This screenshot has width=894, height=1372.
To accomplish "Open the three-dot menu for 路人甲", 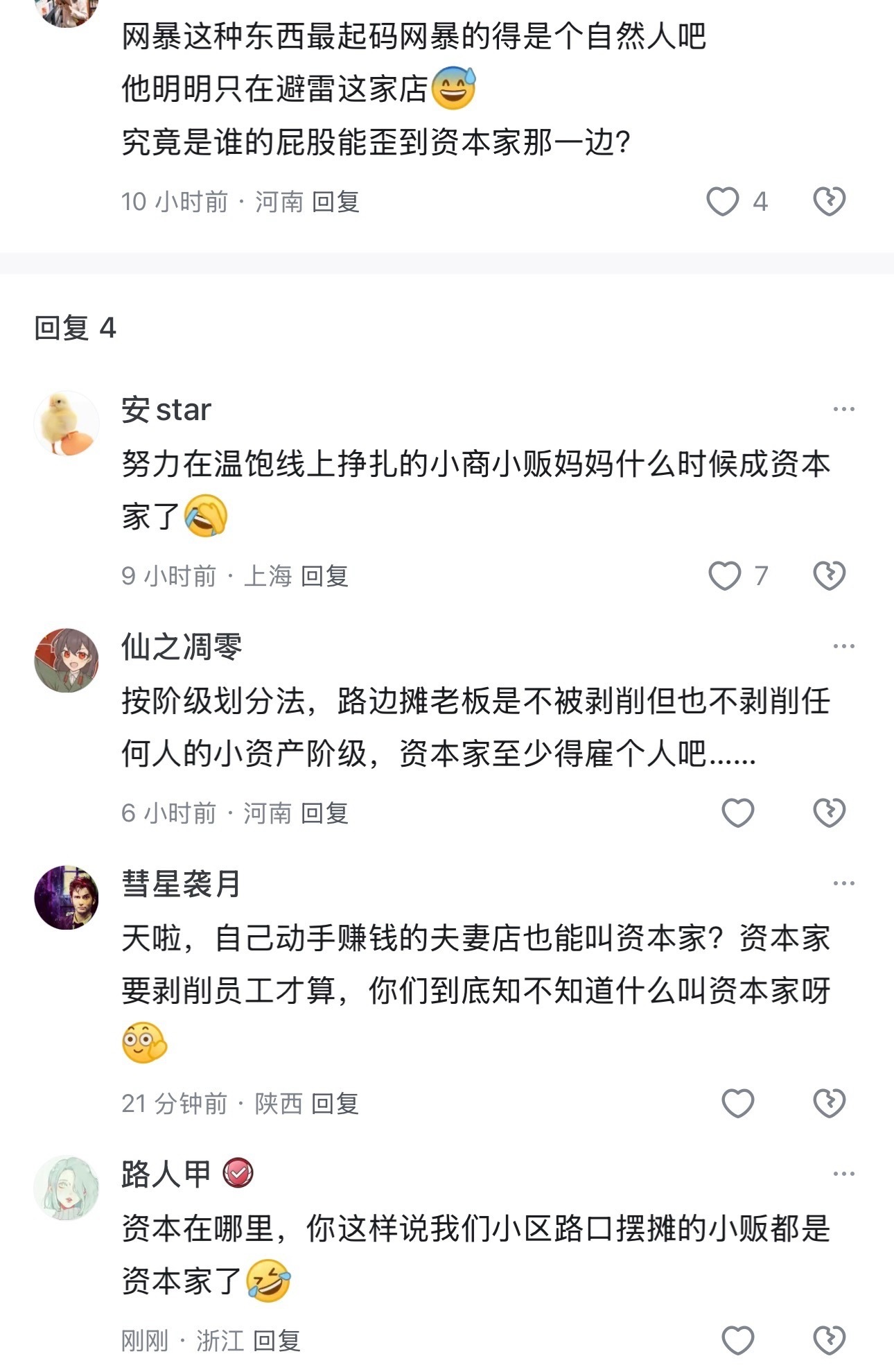I will pyautogui.click(x=843, y=1174).
